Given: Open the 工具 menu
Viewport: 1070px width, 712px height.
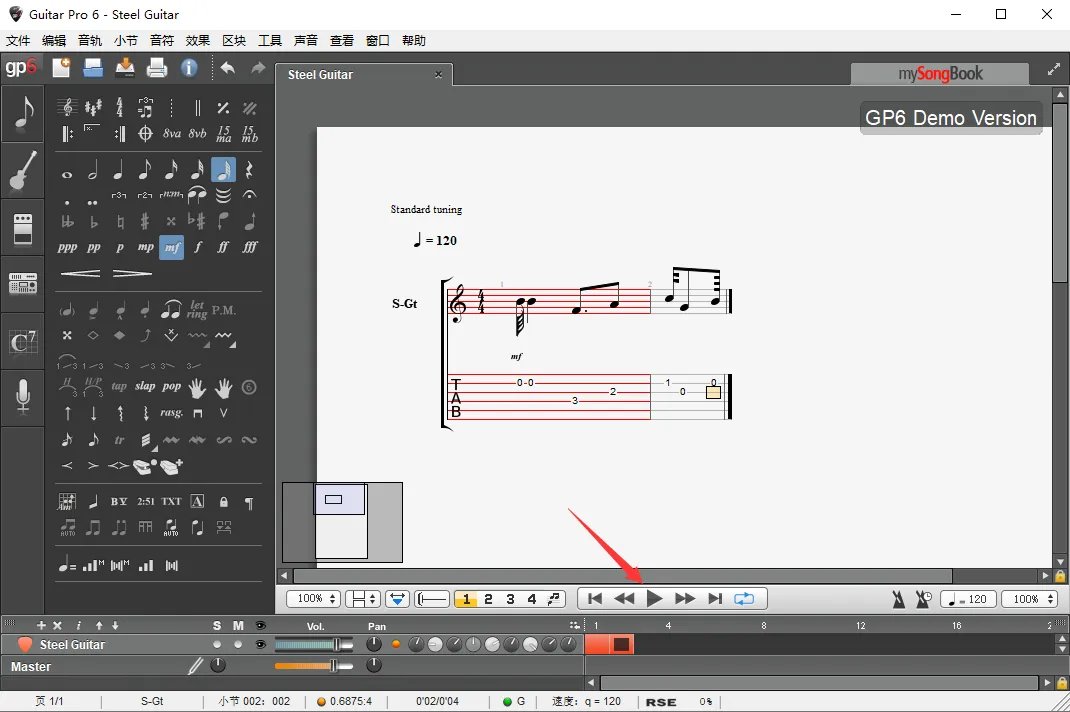Looking at the screenshot, I should [x=268, y=40].
